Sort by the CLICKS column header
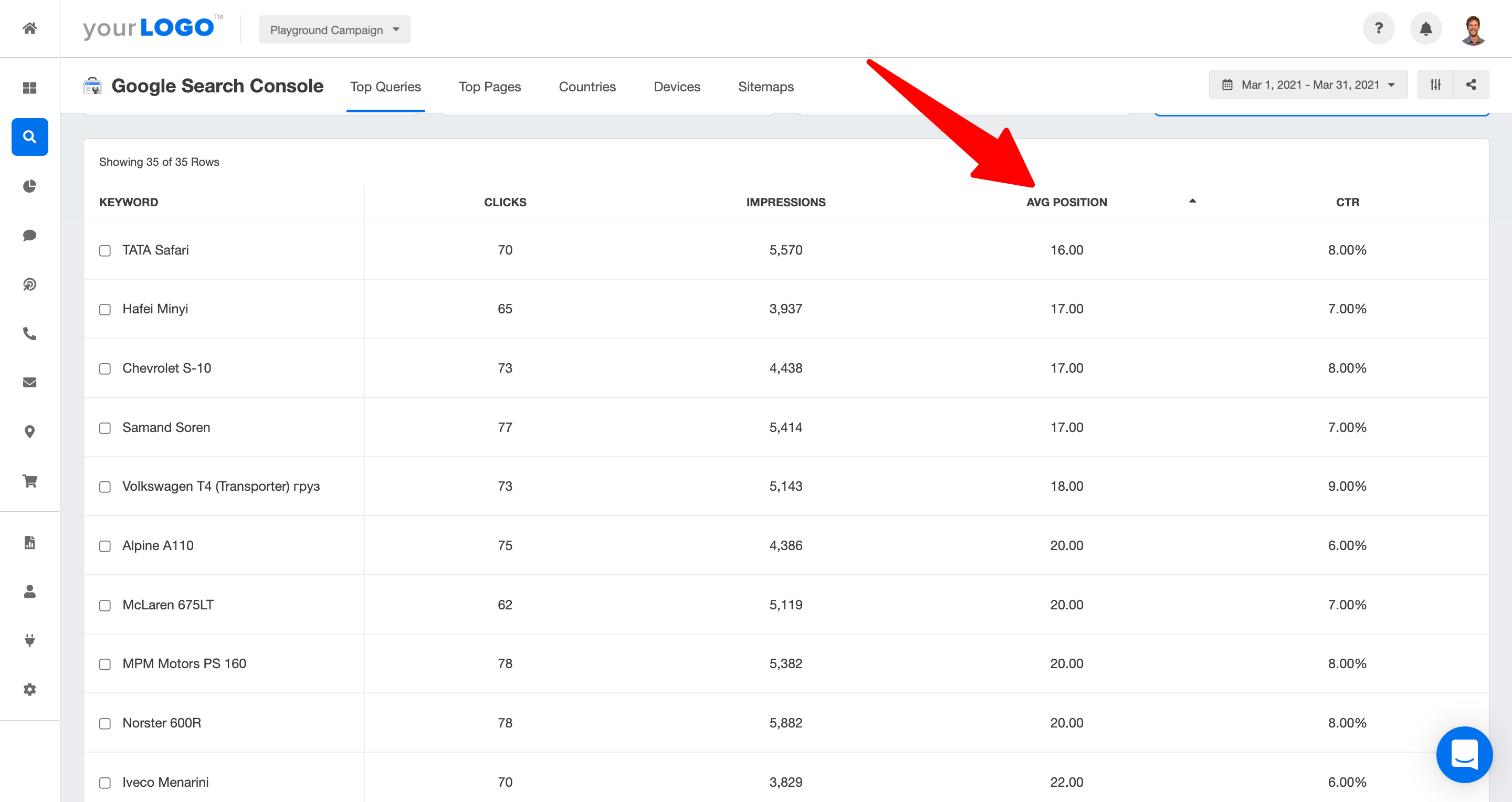This screenshot has height=802, width=1512. tap(505, 202)
